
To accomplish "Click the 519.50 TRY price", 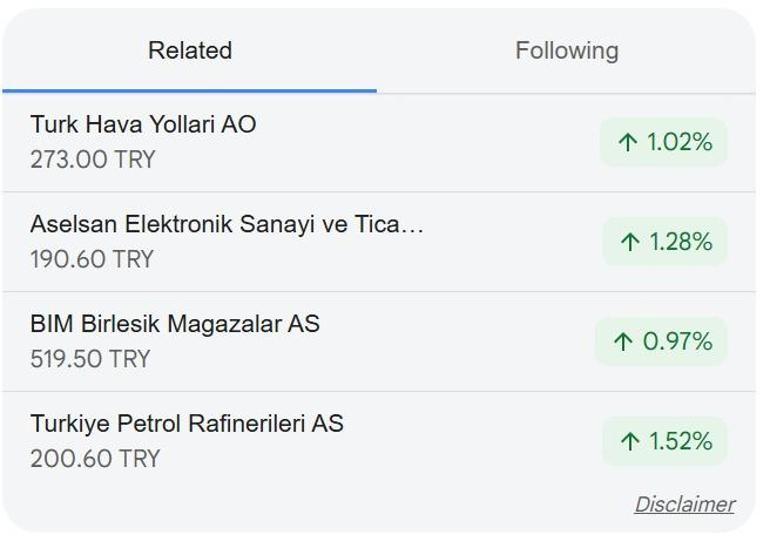I will [90, 359].
